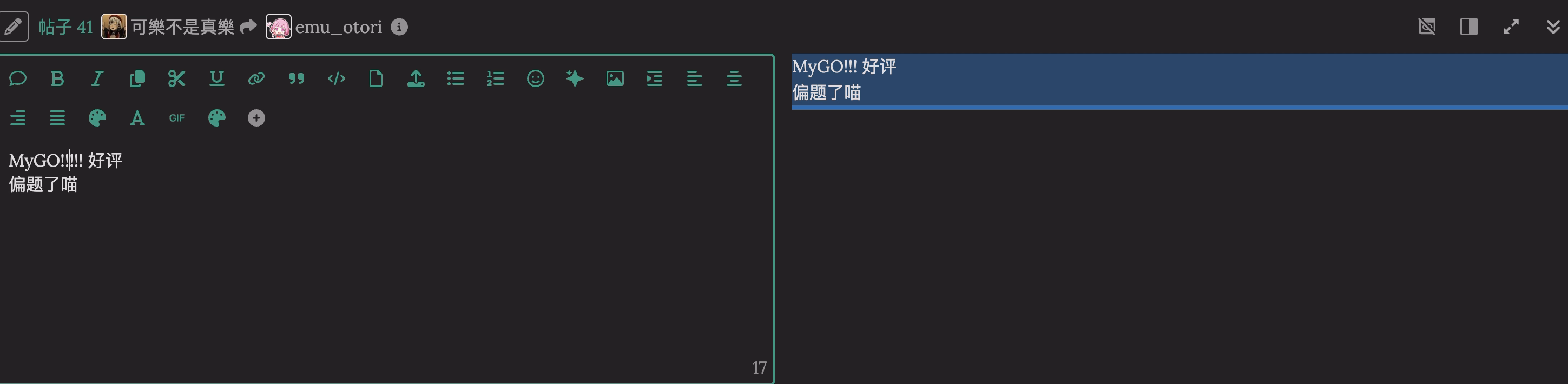The width and height of the screenshot is (1568, 384).
Task: Insert a blockquote using the quote icon
Action: point(297,79)
